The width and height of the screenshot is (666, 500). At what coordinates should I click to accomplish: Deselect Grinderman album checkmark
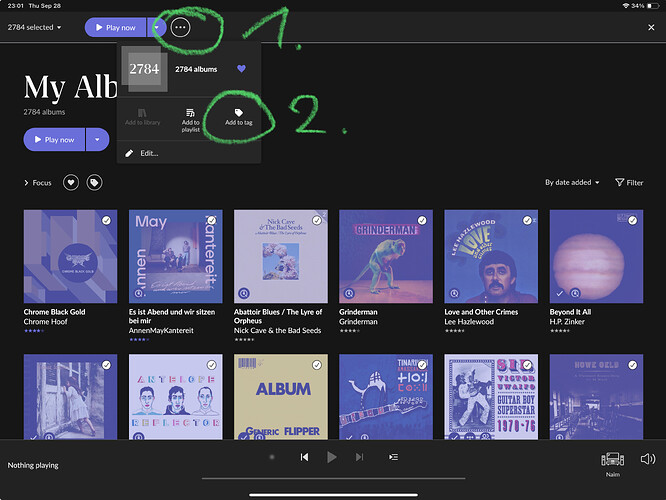pyautogui.click(x=422, y=220)
